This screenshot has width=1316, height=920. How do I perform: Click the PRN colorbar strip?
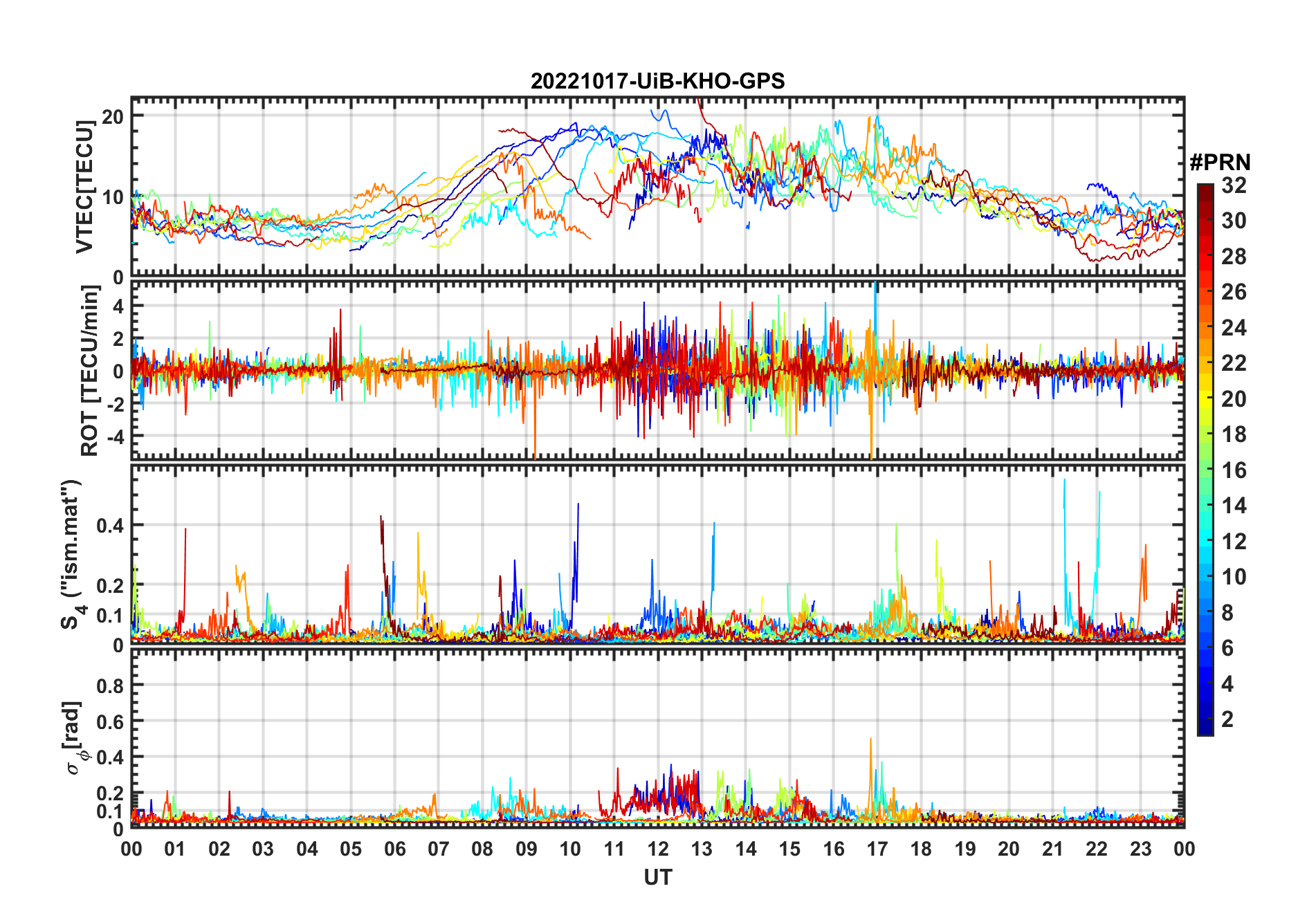[1205, 459]
